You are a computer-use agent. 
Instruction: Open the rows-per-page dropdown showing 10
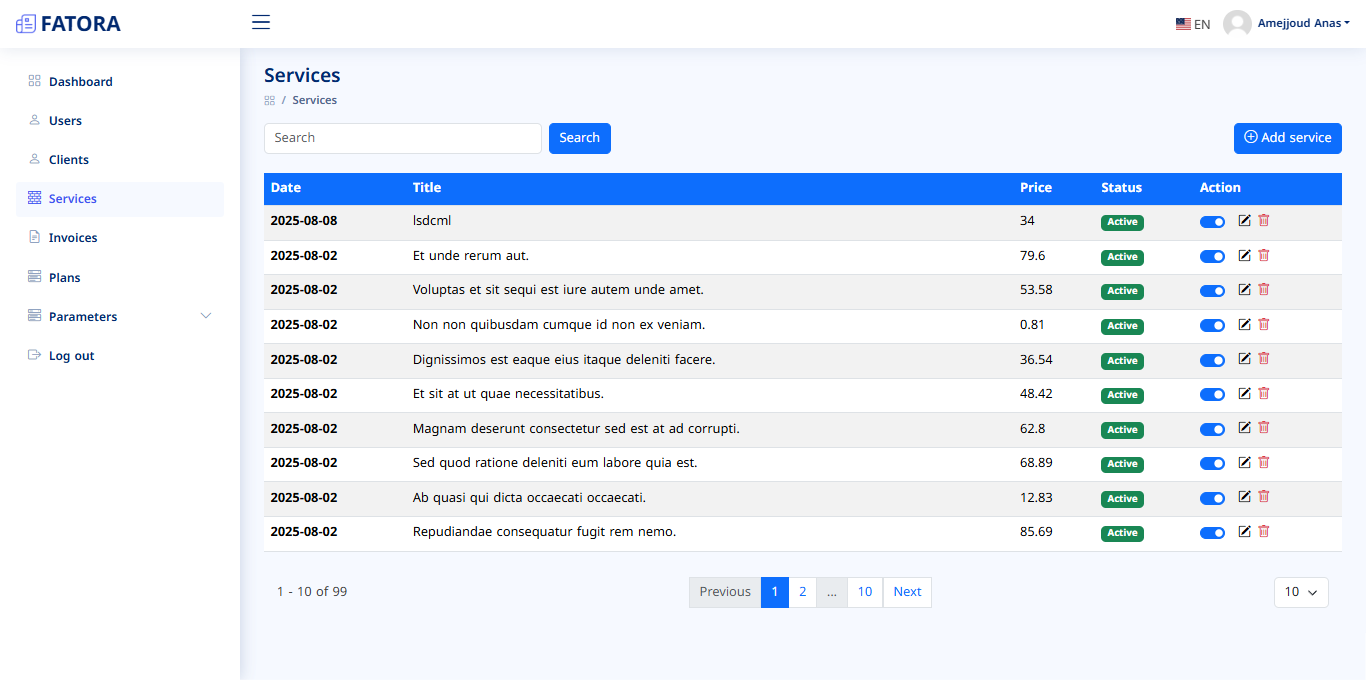point(1300,592)
